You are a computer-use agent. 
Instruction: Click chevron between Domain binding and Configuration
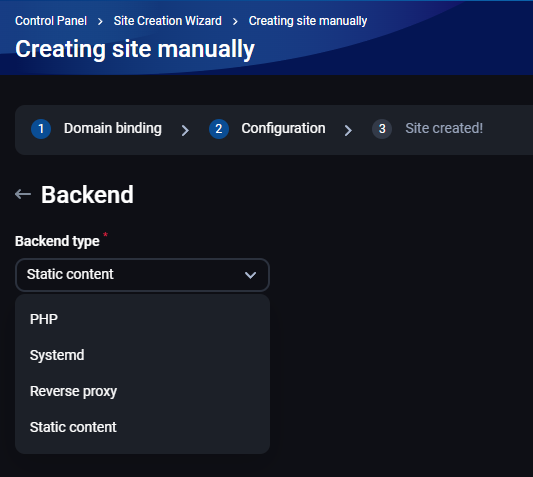coord(185,130)
